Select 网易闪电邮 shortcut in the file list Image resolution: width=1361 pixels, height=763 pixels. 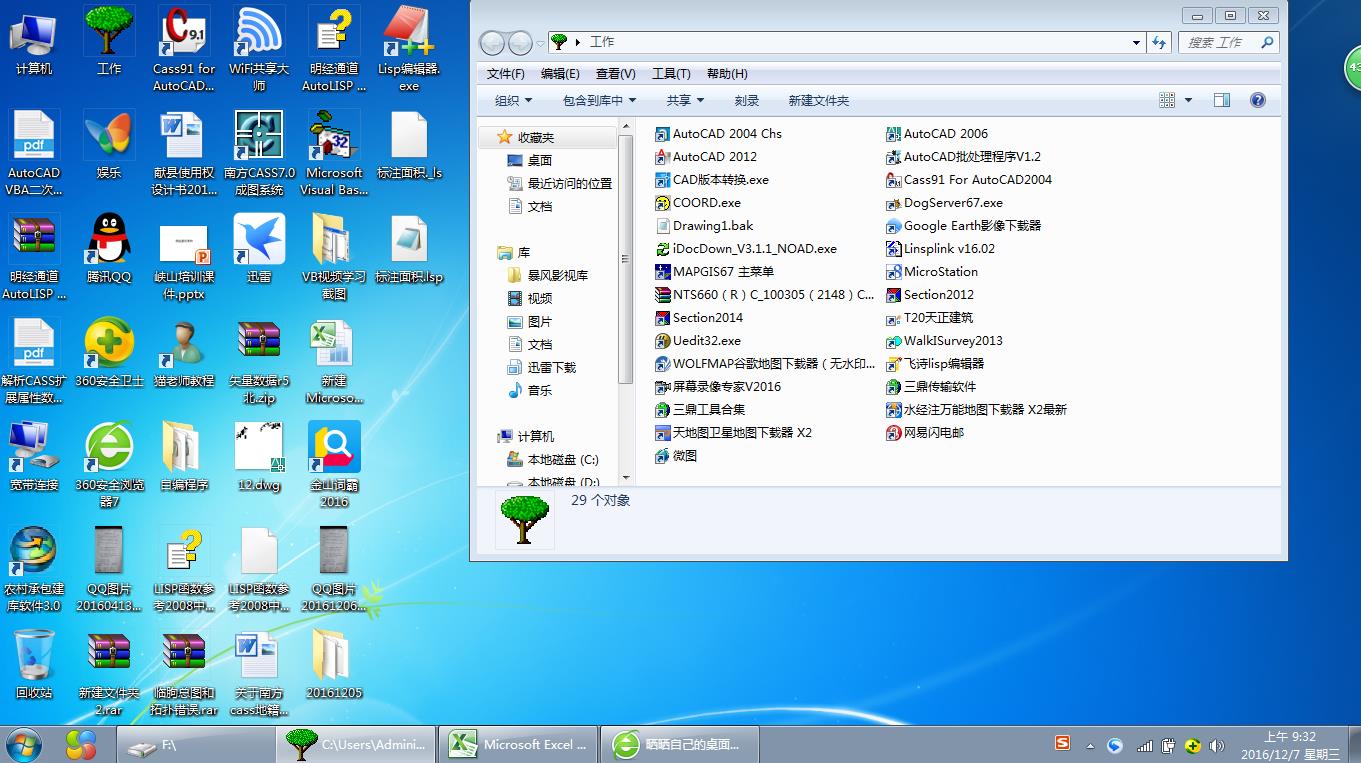coord(925,433)
